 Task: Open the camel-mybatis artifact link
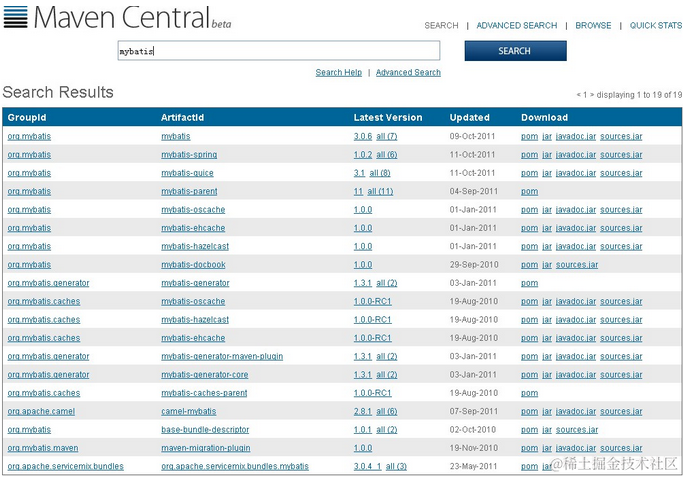click(189, 411)
